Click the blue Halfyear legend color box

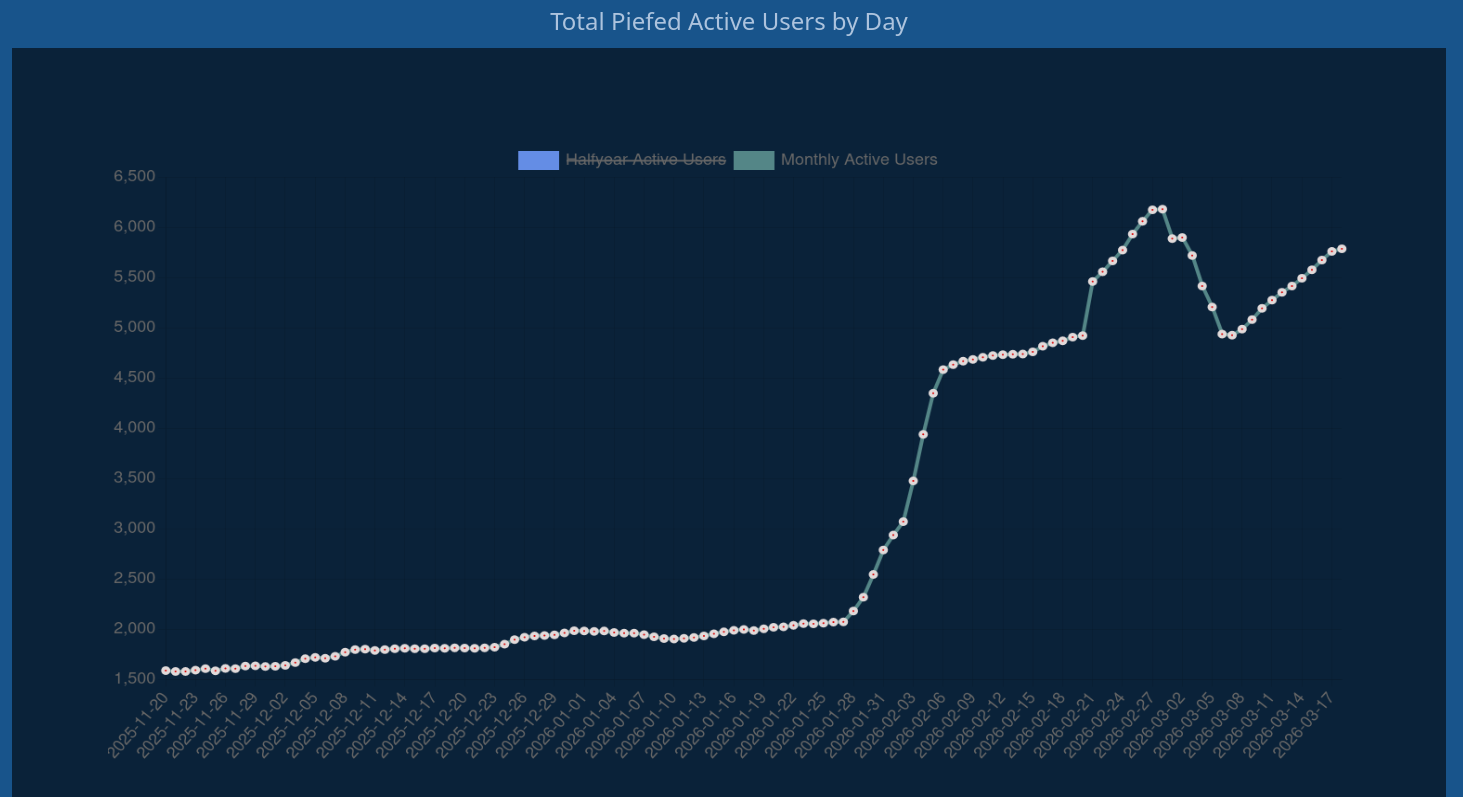538,160
